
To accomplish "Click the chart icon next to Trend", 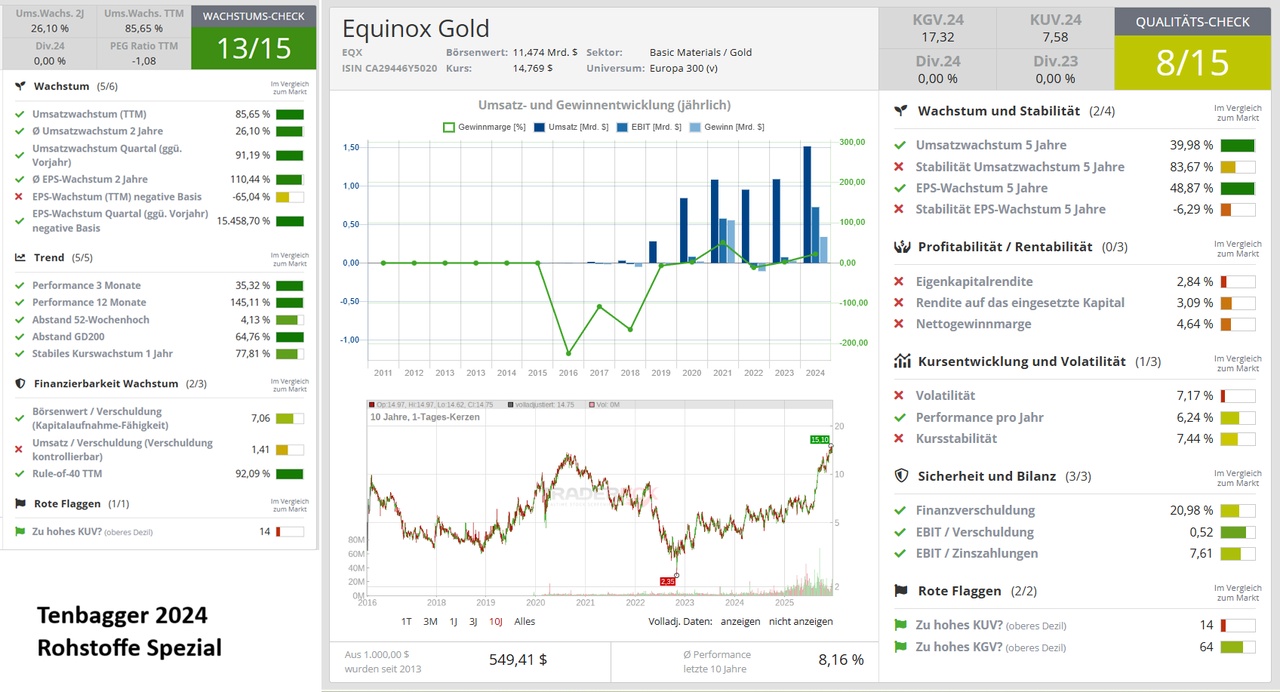I will (20, 258).
